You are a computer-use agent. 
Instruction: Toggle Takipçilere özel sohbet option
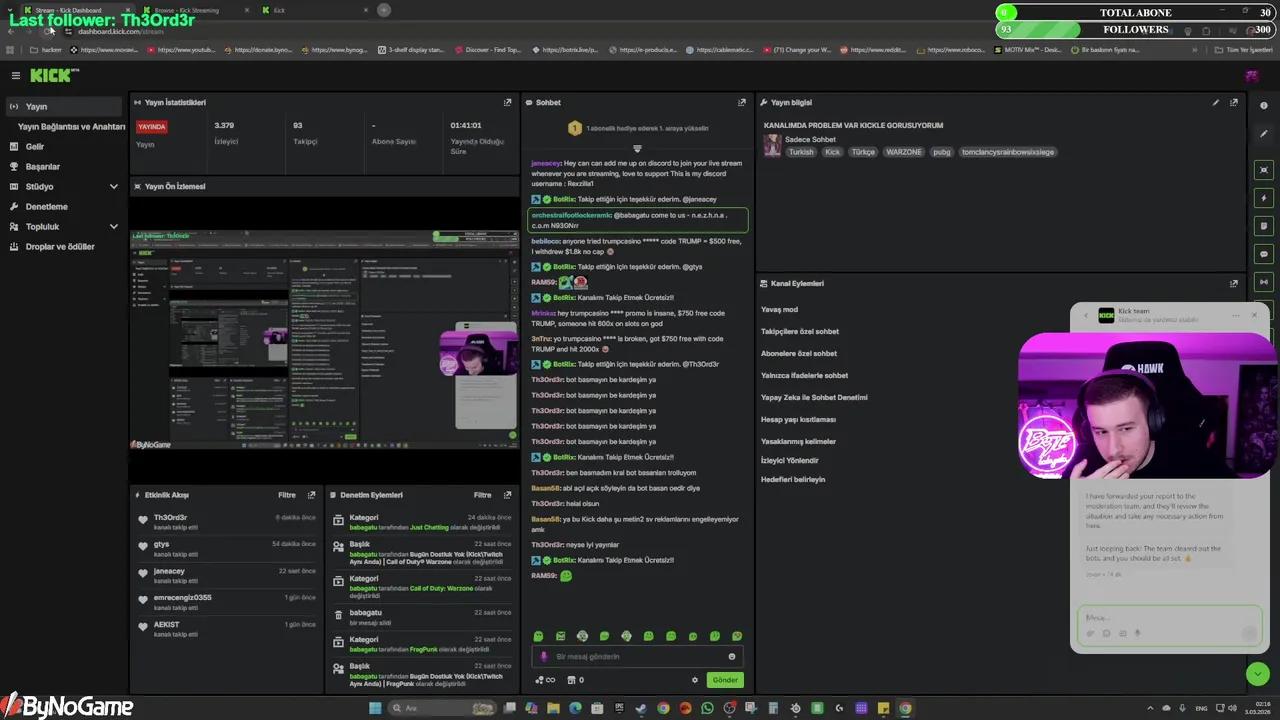800,331
